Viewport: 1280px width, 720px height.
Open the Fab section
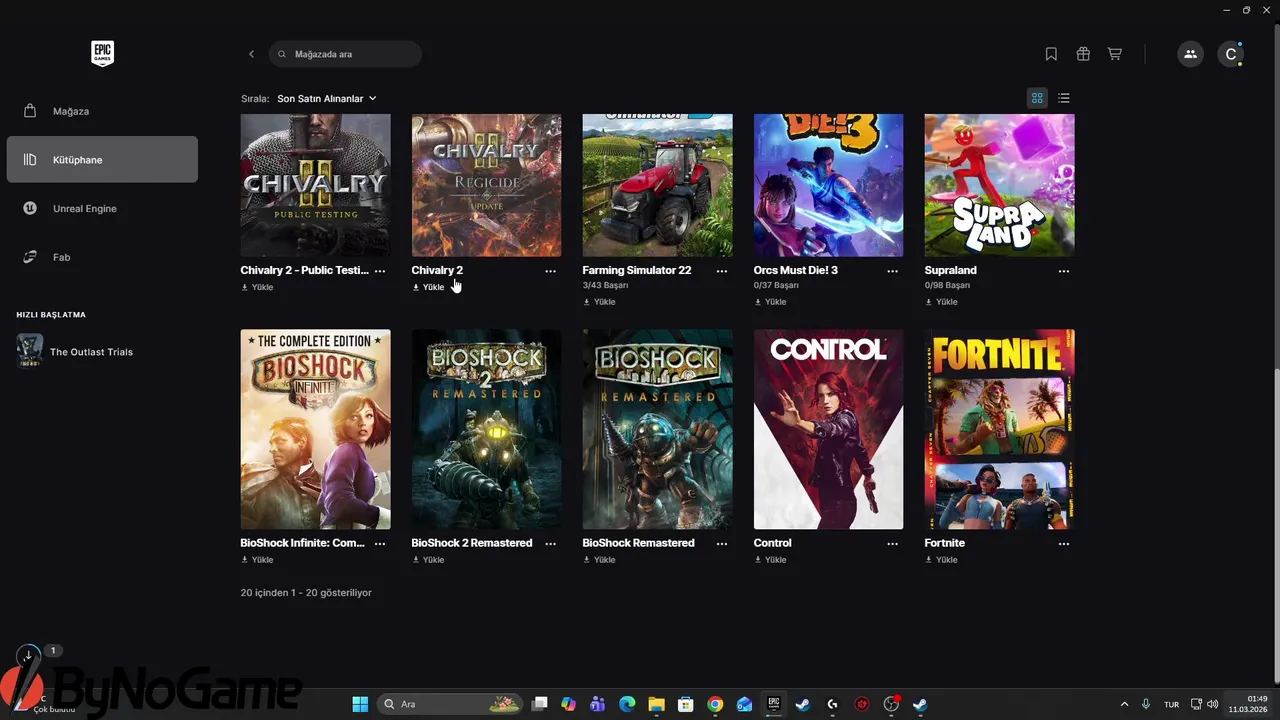click(102, 257)
